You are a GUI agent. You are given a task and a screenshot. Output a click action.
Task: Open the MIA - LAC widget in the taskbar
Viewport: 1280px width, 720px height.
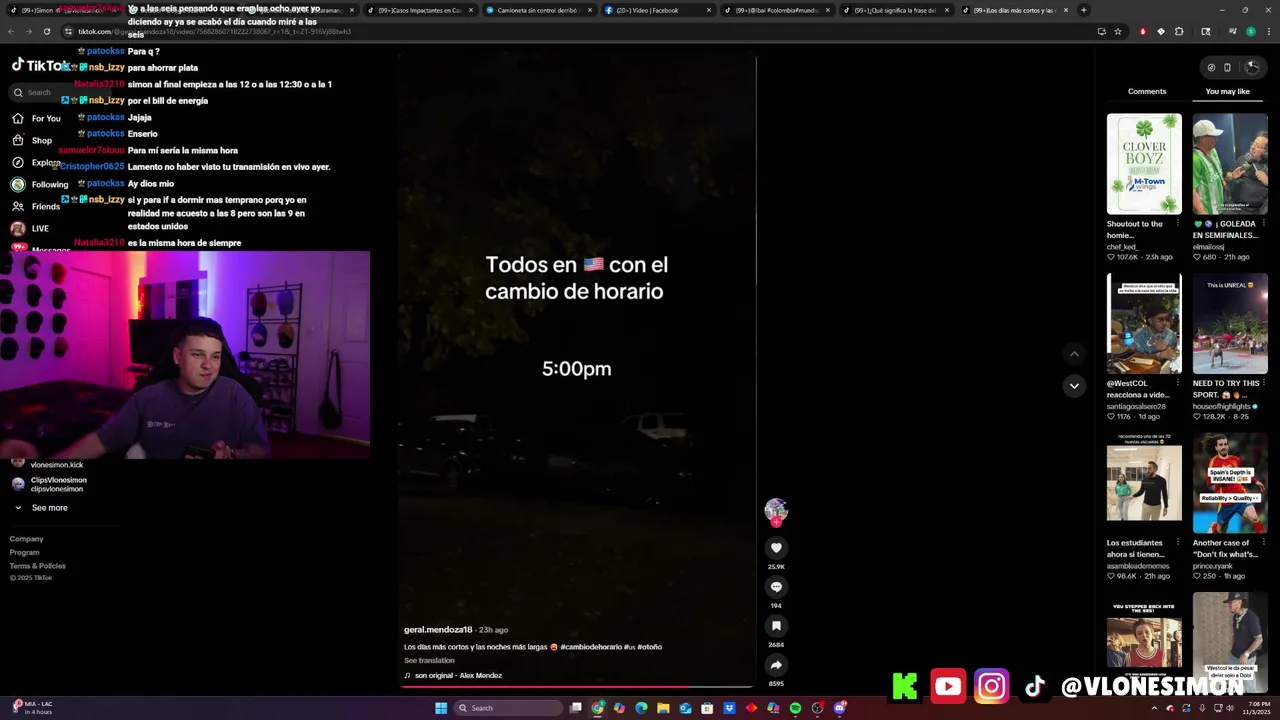coord(32,708)
